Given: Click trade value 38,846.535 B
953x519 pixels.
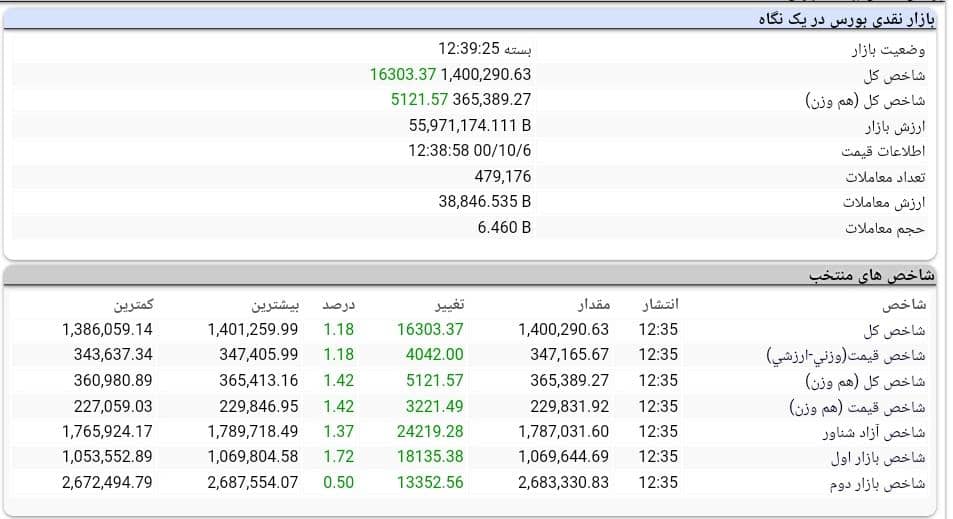Looking at the screenshot, I should pyautogui.click(x=485, y=201).
